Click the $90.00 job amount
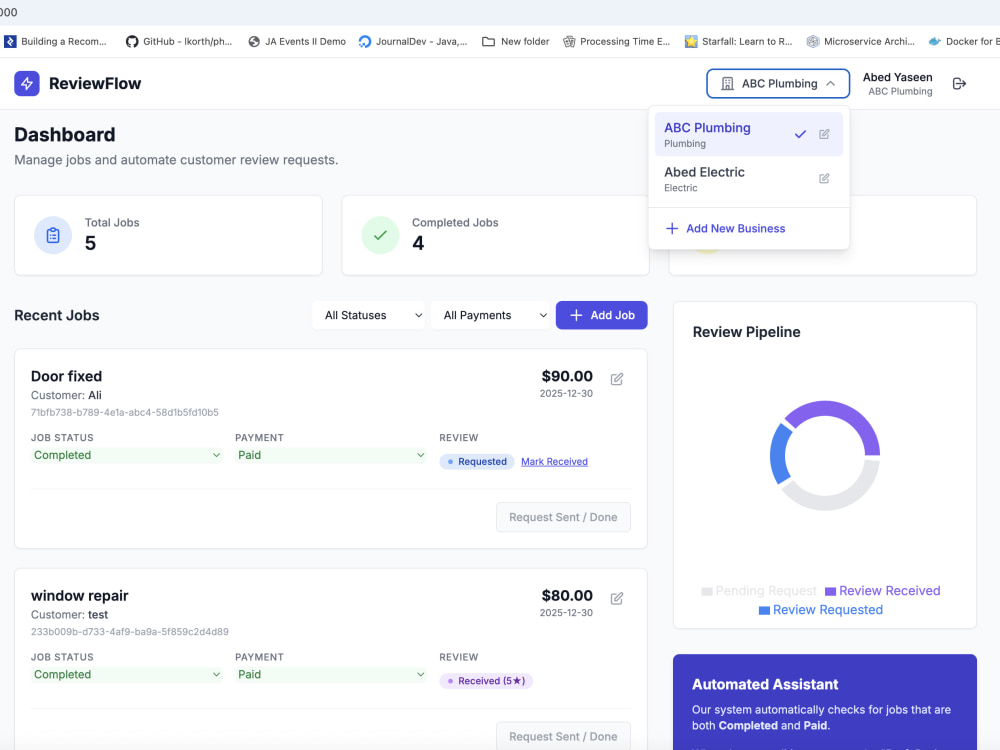The image size is (1000, 750). coord(567,376)
